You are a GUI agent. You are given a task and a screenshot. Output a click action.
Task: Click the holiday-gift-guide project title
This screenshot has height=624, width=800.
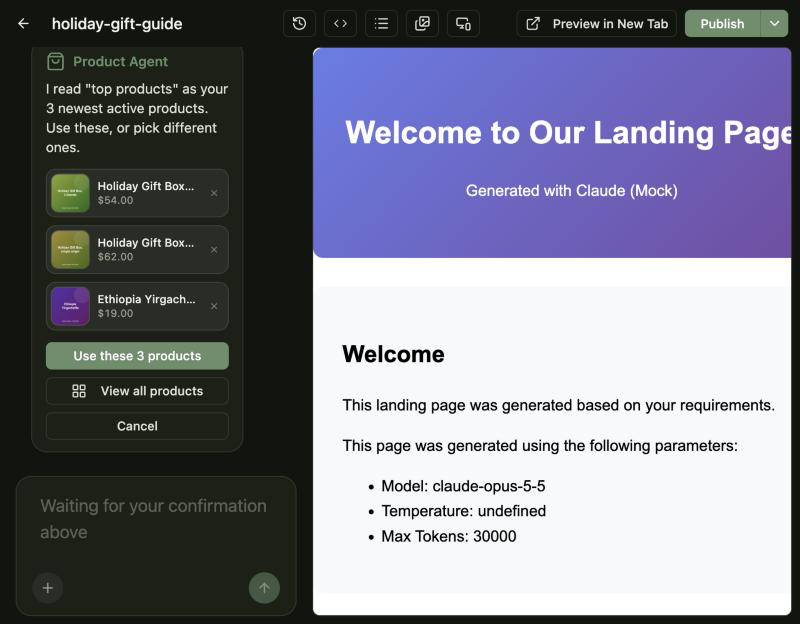117,24
